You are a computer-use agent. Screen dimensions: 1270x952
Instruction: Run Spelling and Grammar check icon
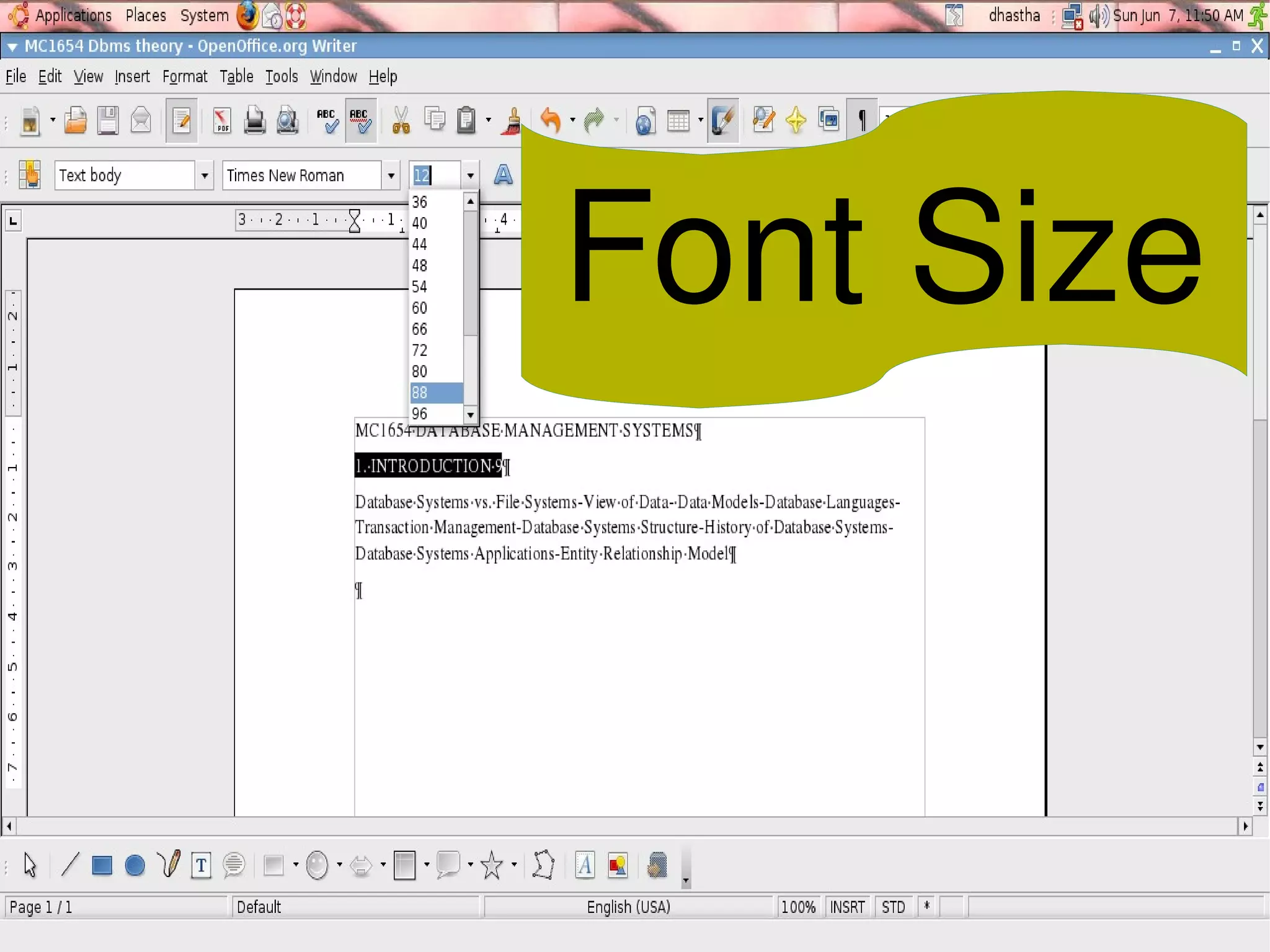[x=327, y=120]
